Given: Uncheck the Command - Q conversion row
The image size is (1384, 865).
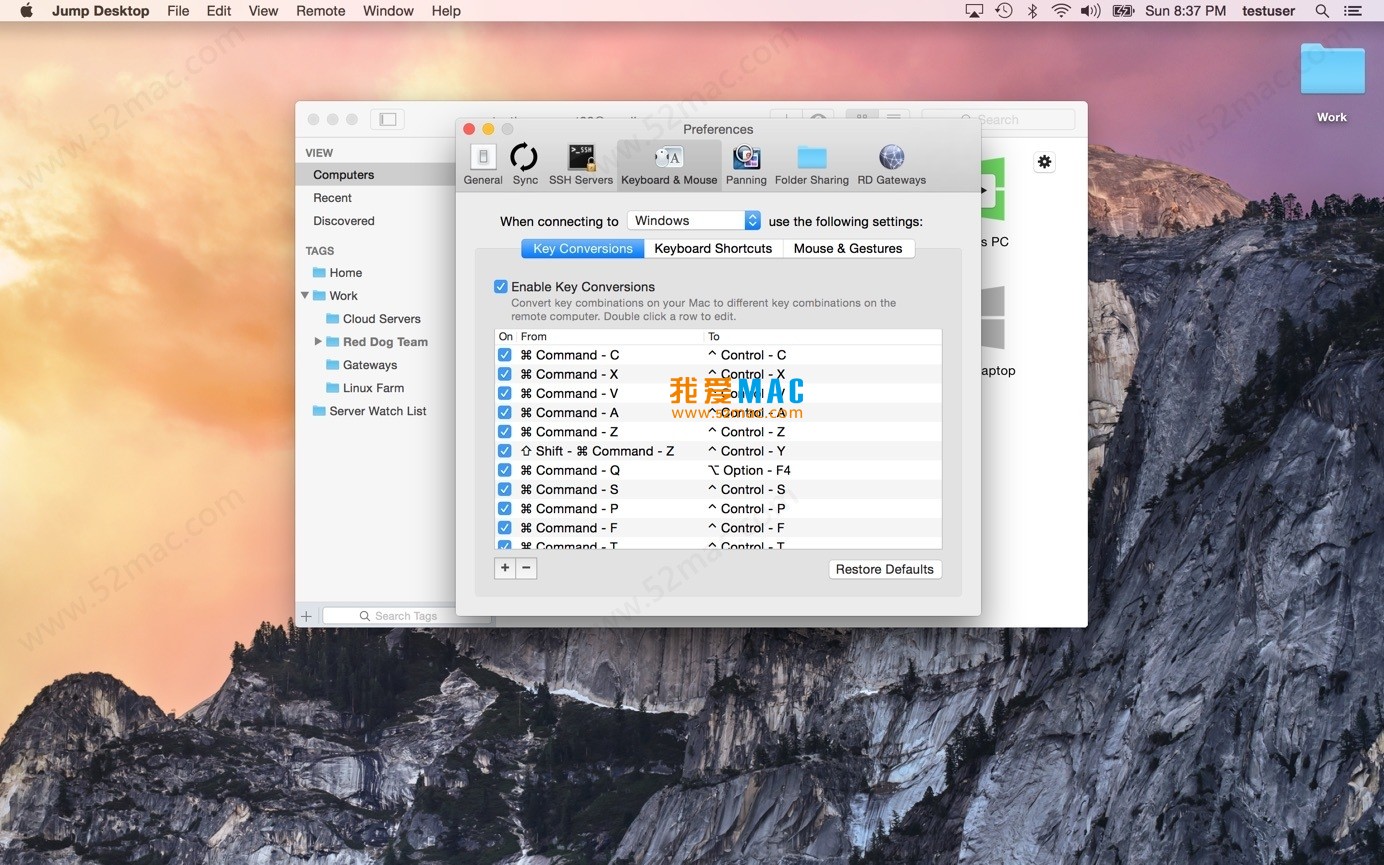Looking at the screenshot, I should pos(504,470).
